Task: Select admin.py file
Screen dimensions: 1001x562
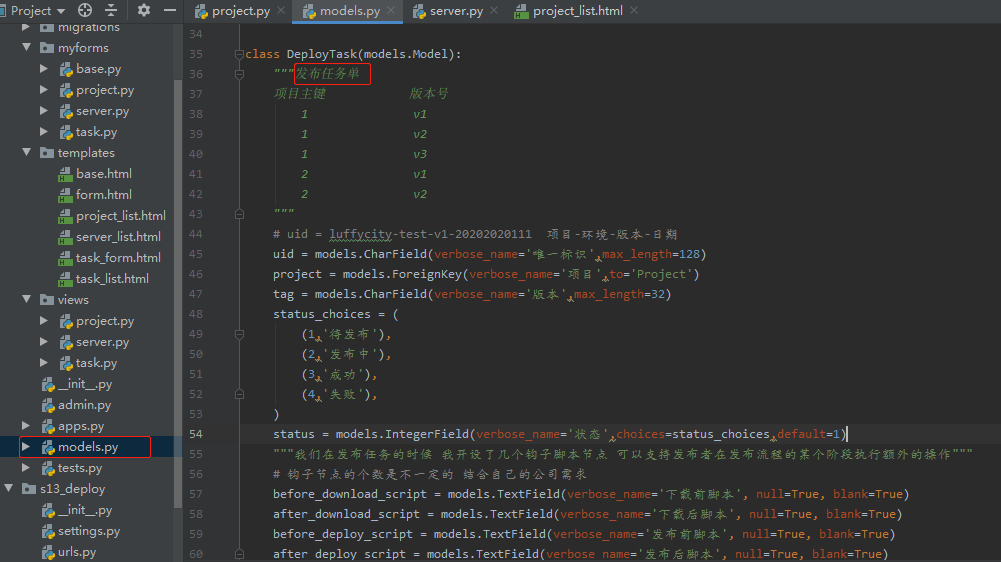Action: 84,405
